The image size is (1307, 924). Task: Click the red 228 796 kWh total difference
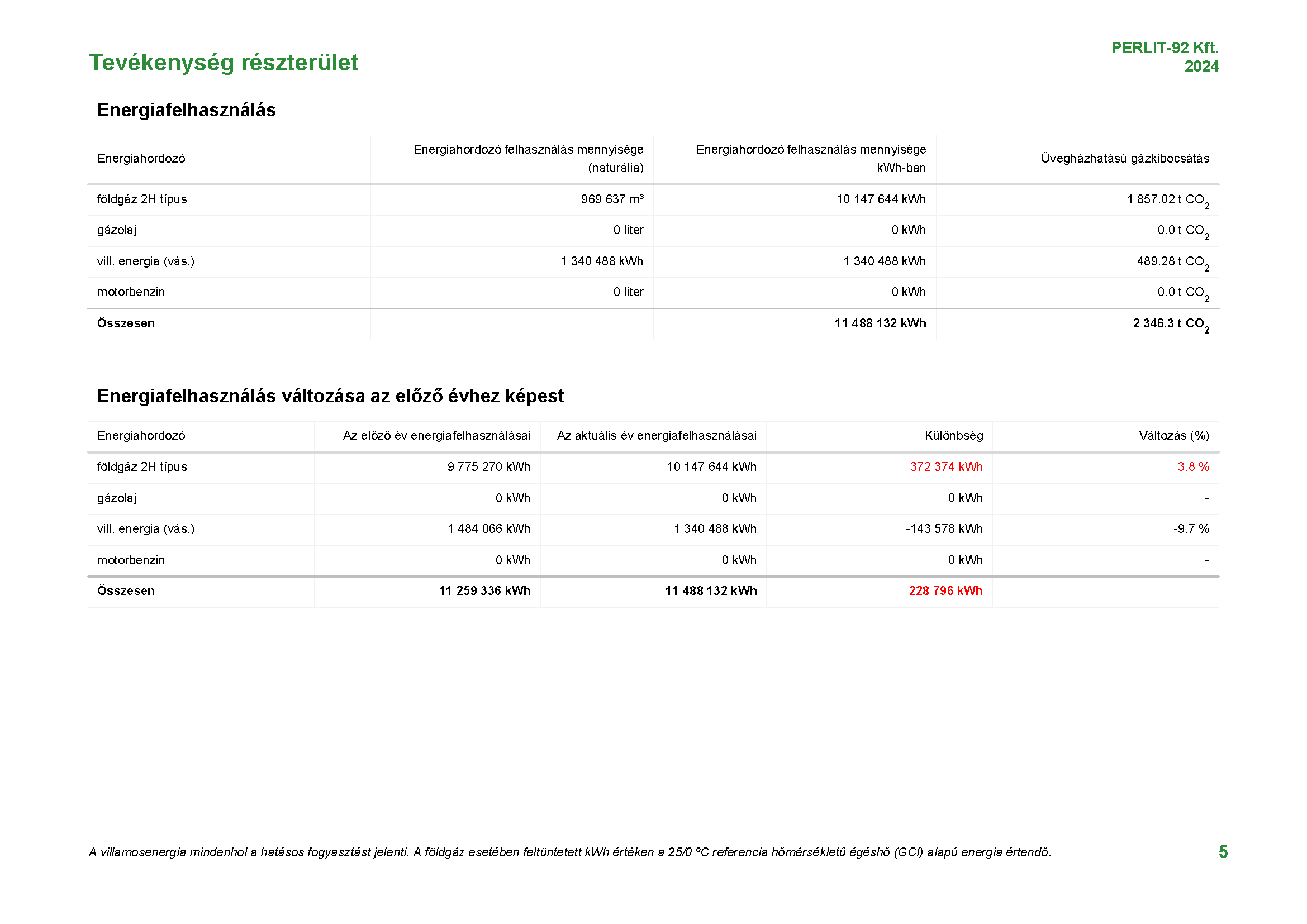(945, 591)
